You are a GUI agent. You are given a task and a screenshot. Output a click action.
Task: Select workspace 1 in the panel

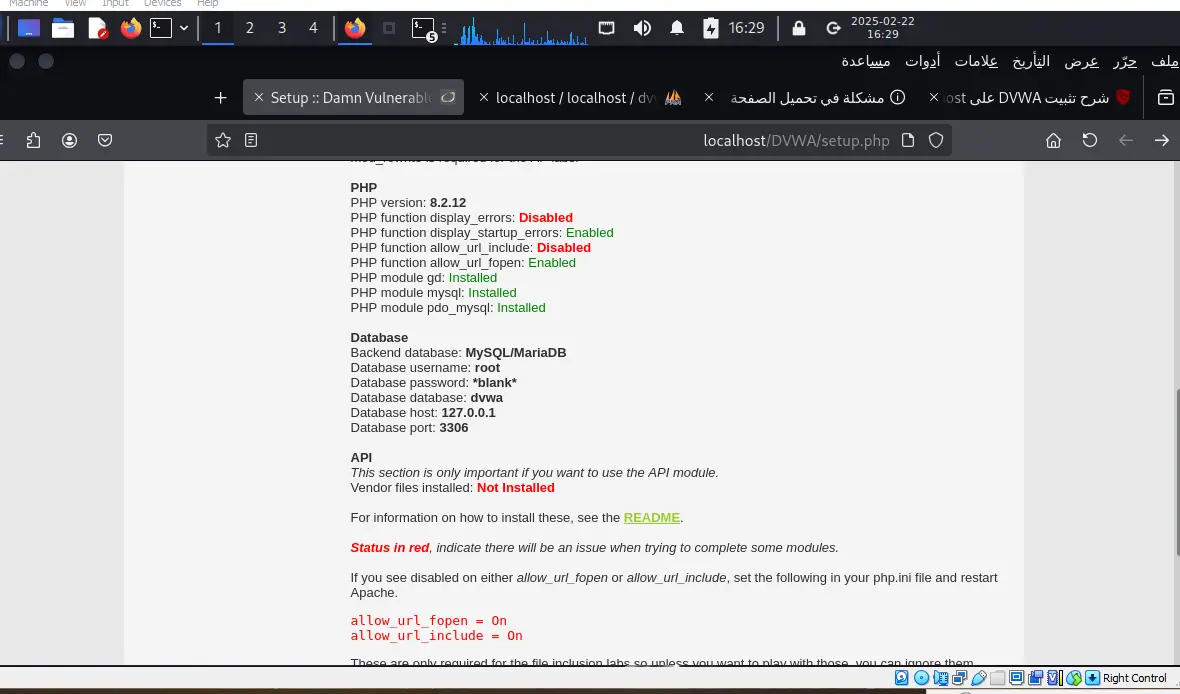(x=217, y=29)
